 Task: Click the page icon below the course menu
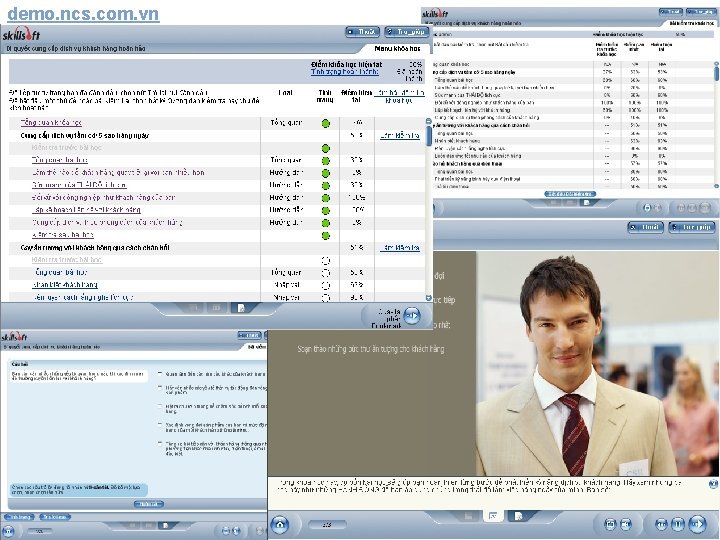click(241, 308)
